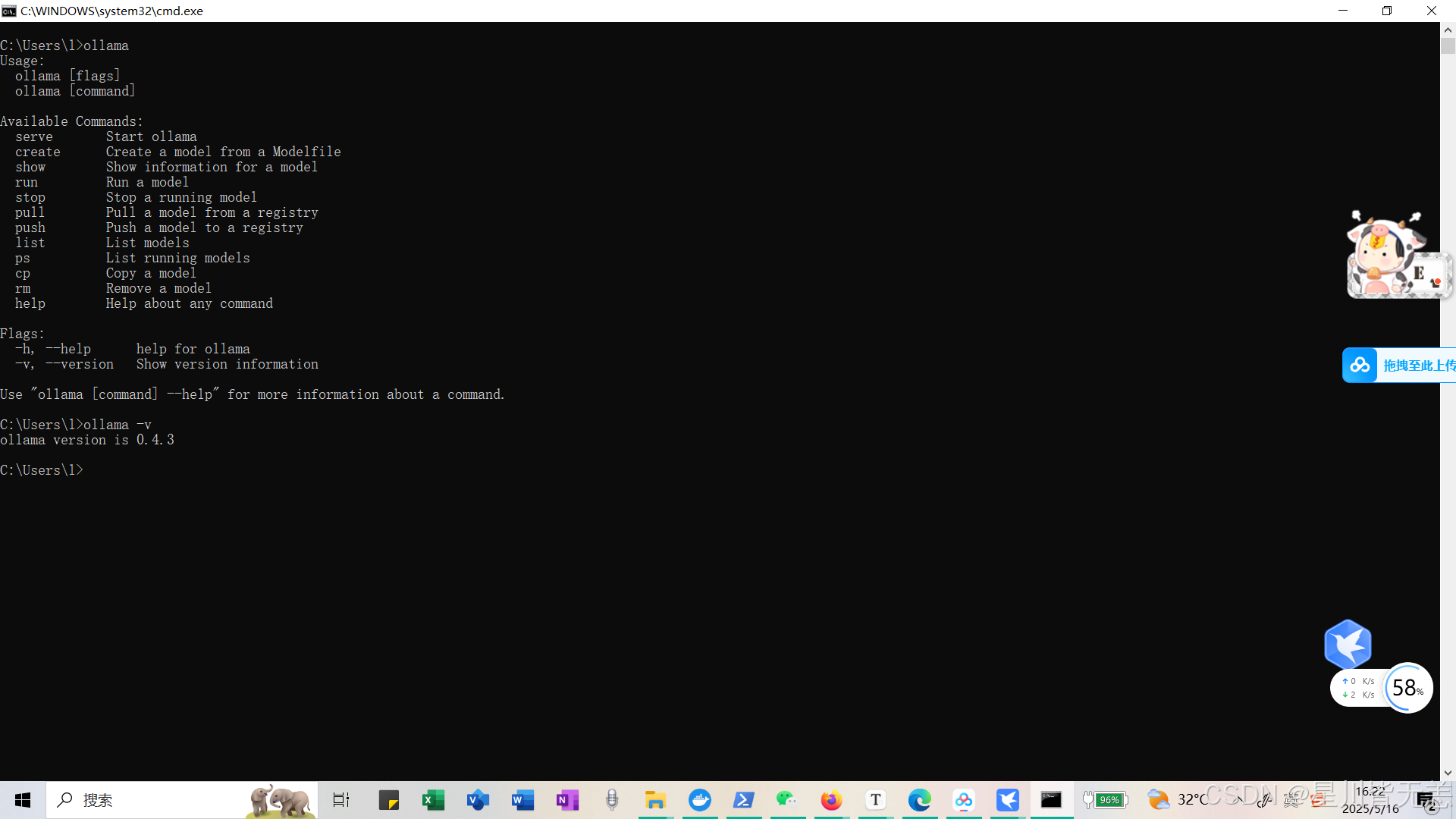The height and width of the screenshot is (819, 1456).
Task: Click the blue bird hexagon desktop widget
Action: 1348,645
